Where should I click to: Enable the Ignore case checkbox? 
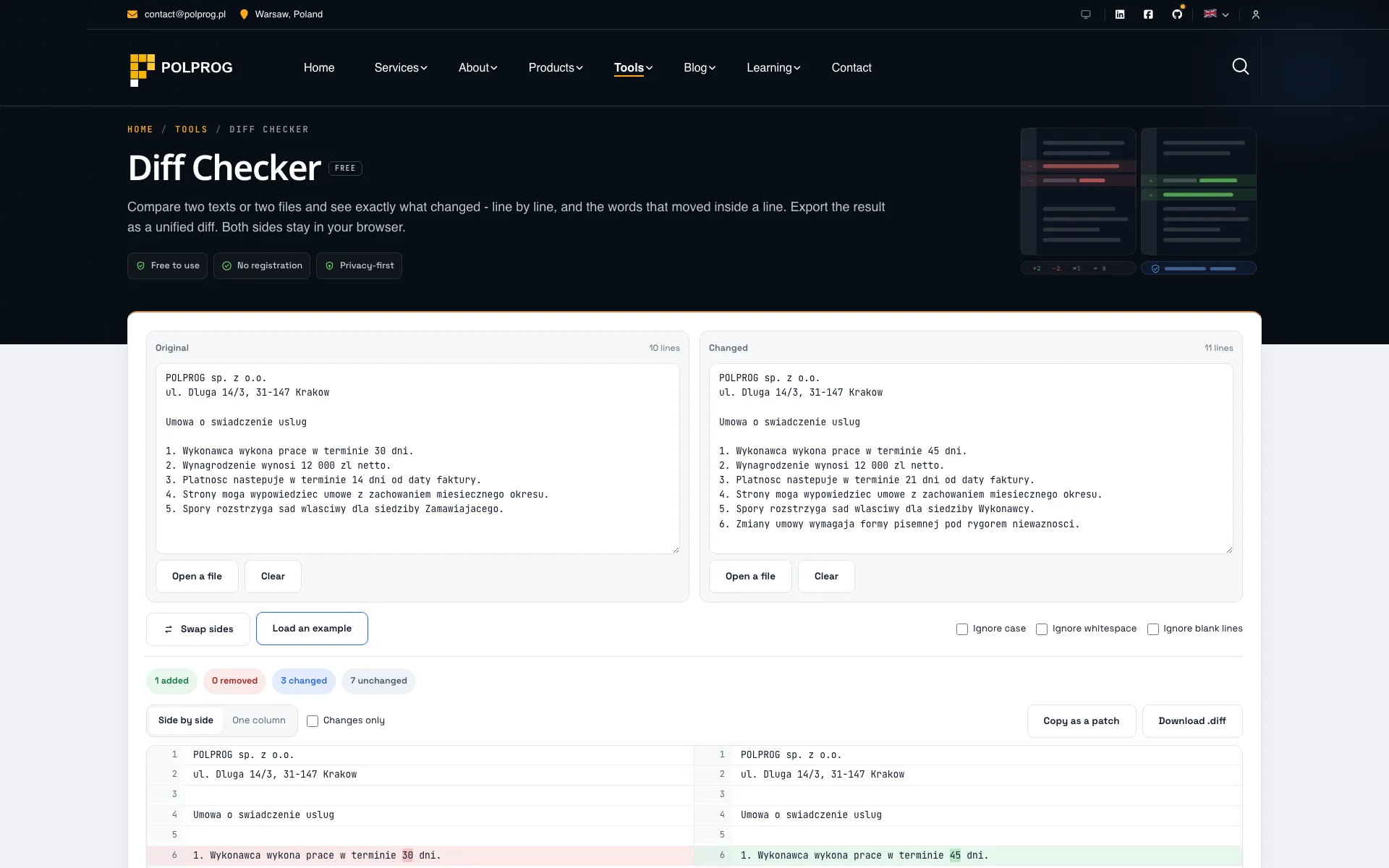[x=962, y=629]
